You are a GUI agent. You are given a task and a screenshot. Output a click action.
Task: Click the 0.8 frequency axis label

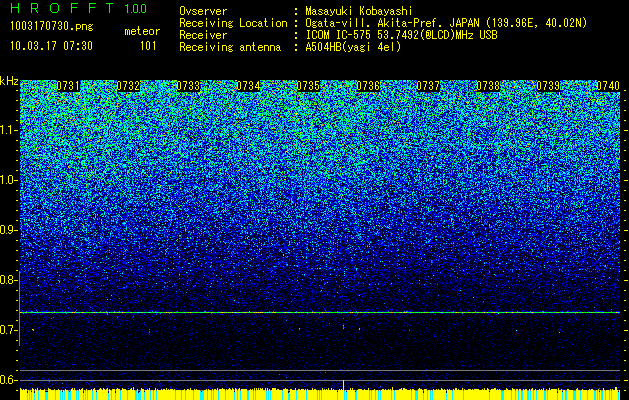point(8,280)
